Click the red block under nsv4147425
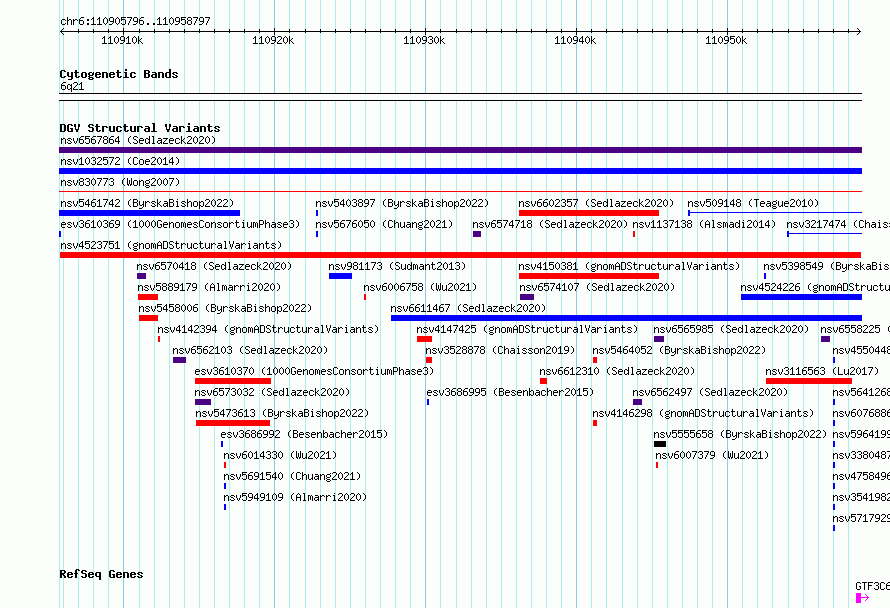Viewport: 890px width, 608px height. [x=424, y=339]
